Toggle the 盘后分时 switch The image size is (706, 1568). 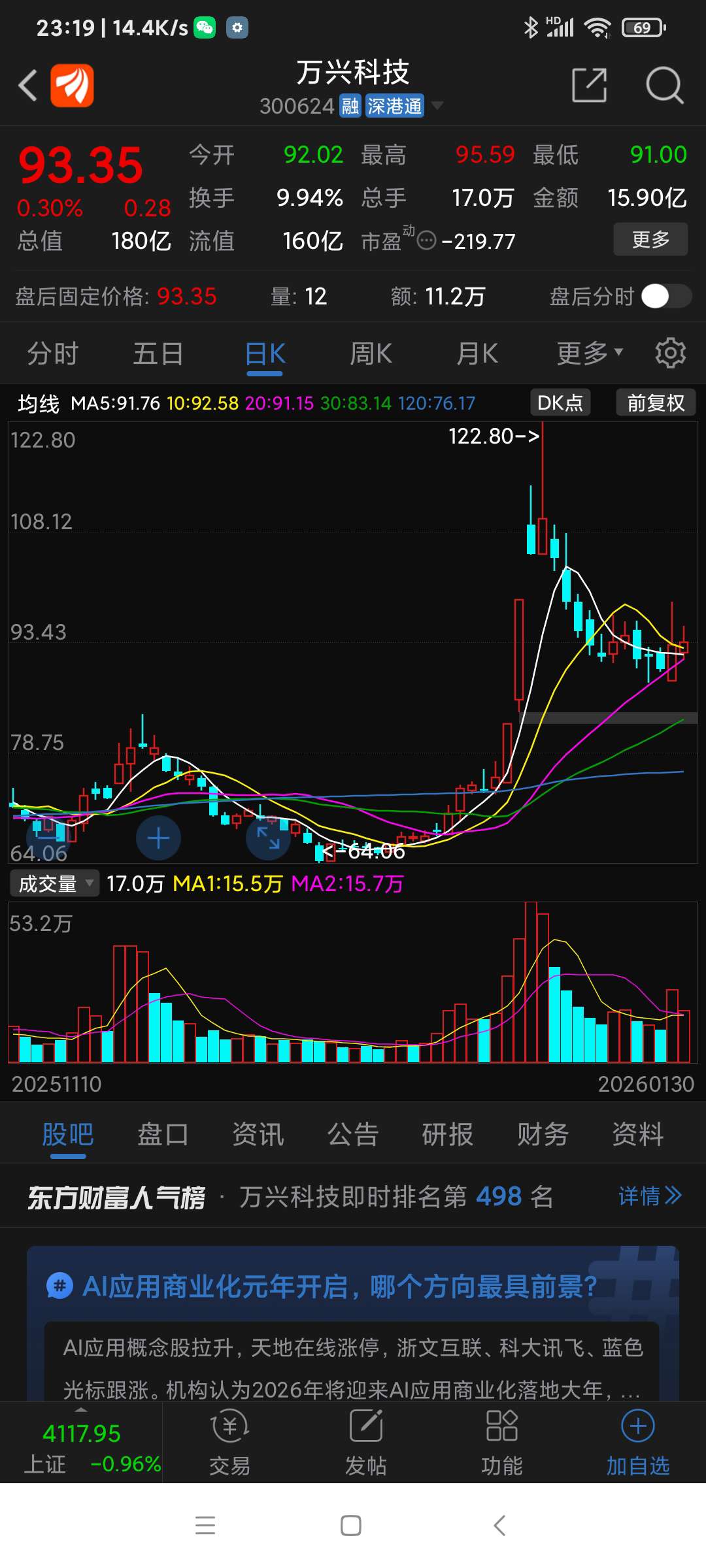pos(665,296)
